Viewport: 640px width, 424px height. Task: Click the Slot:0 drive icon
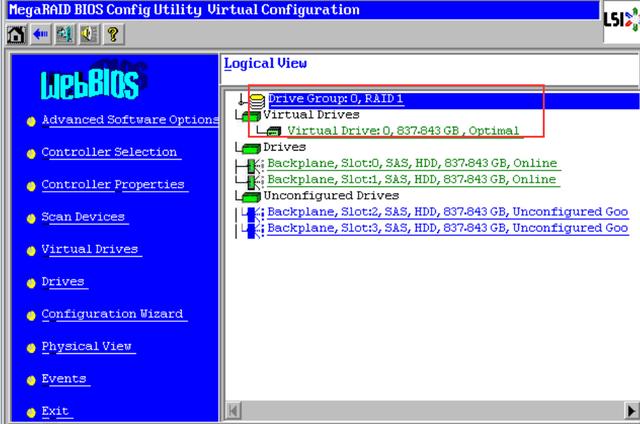click(256, 165)
